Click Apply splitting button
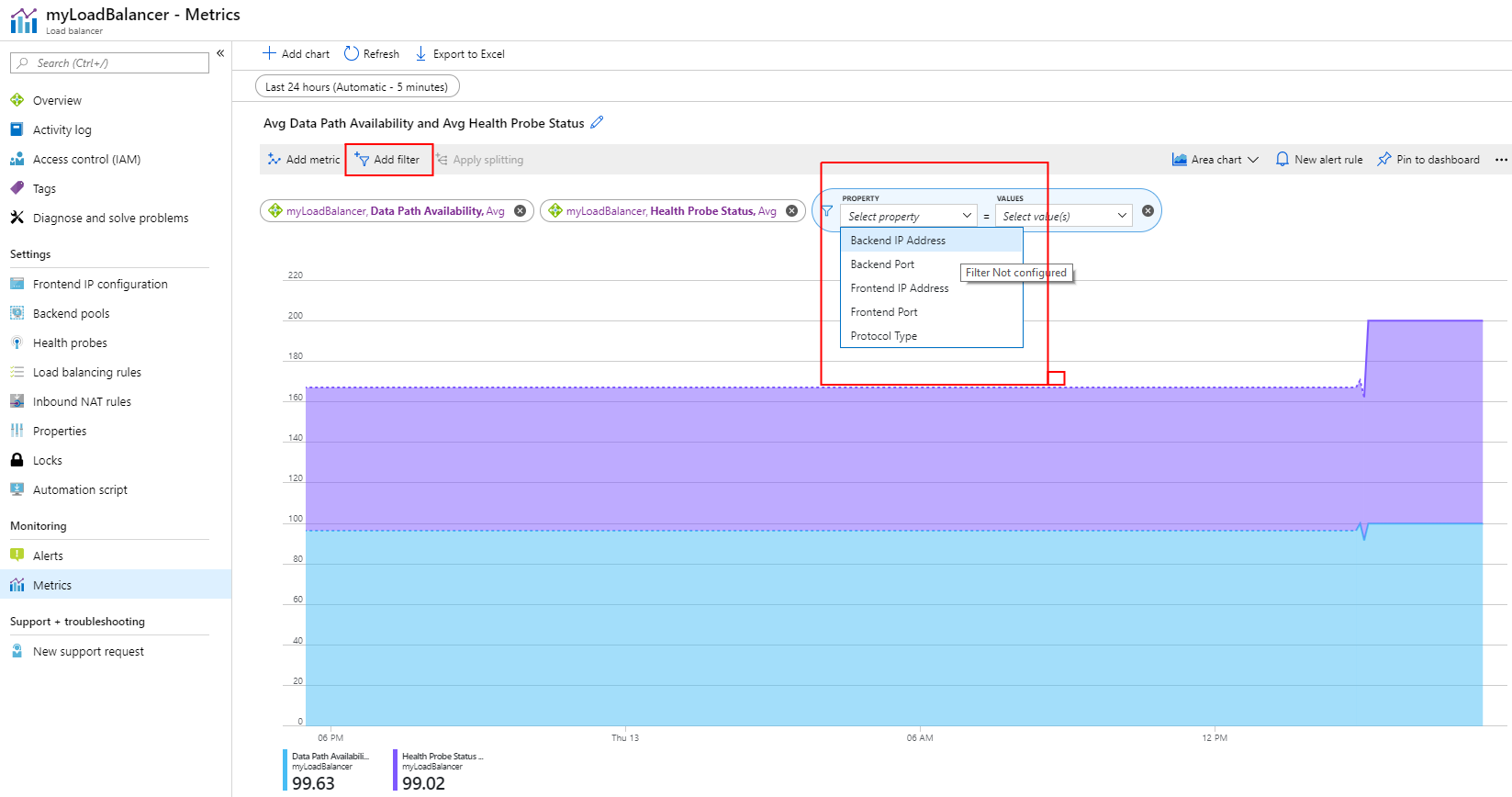This screenshot has width=1512, height=797. (479, 160)
